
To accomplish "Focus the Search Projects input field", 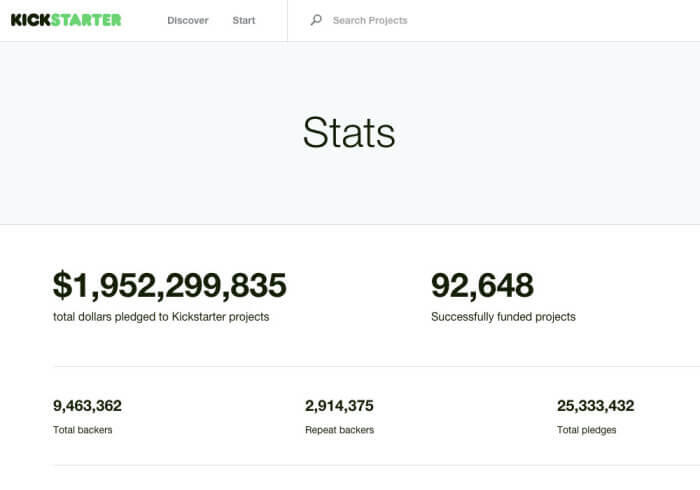I will [450, 20].
